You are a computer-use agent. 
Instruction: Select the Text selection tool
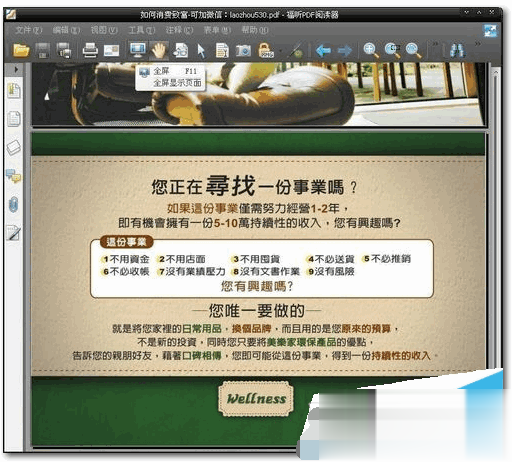222,51
